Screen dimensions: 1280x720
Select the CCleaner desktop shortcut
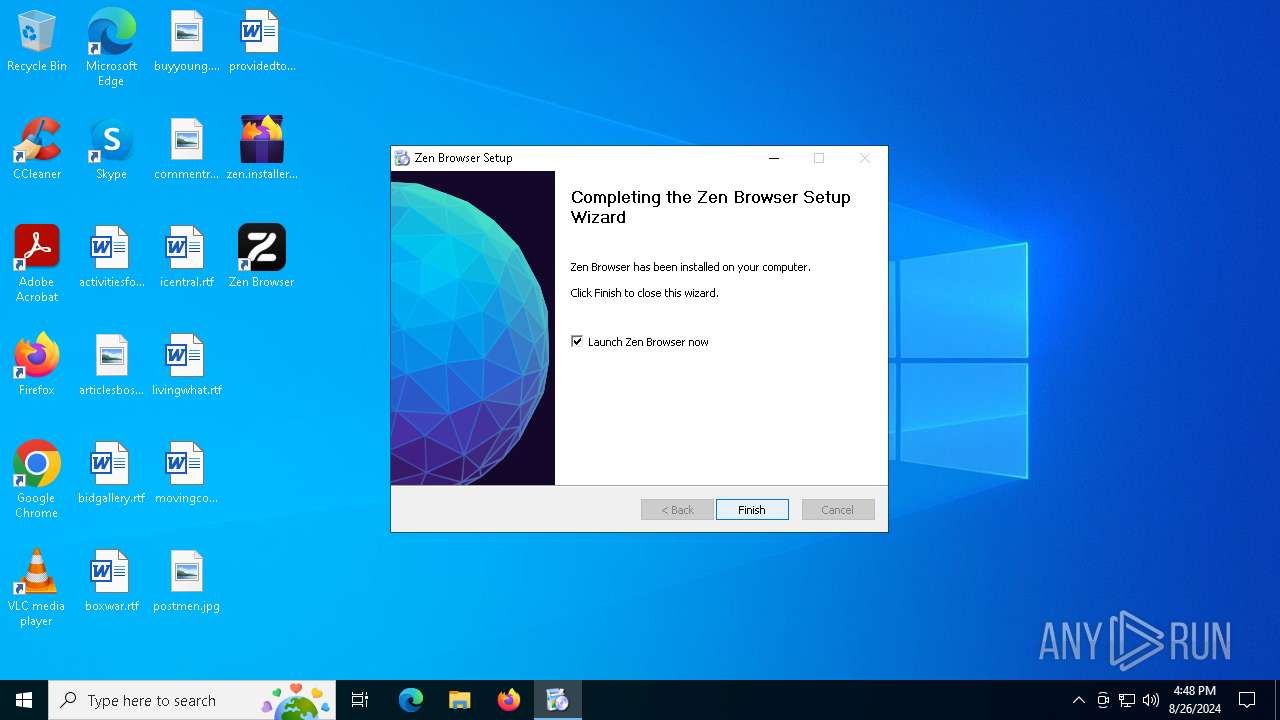37,149
